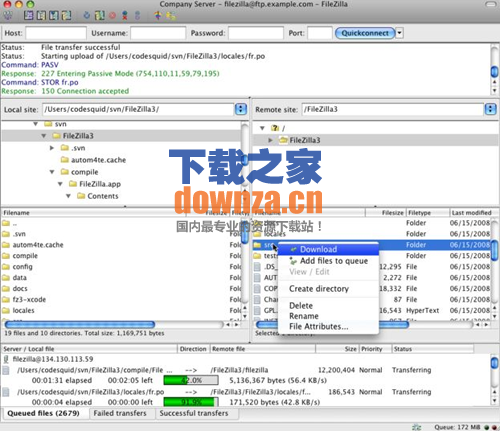The image size is (500, 431).
Task: Open the filename filters toolbar icon
Action: [x=158, y=15]
